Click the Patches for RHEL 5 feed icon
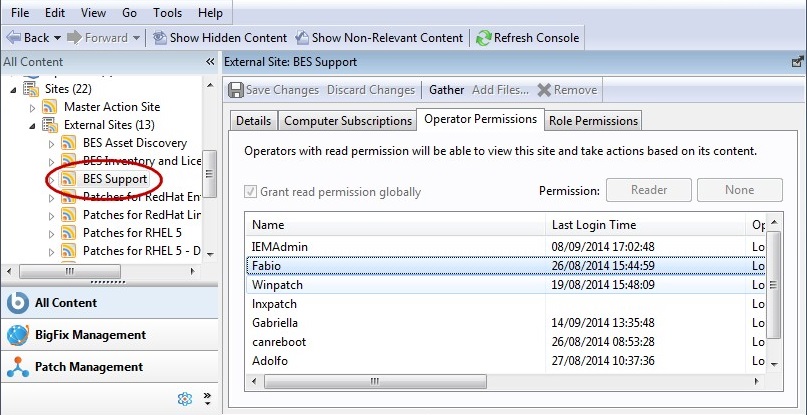This screenshot has height=415, width=807. [x=69, y=233]
